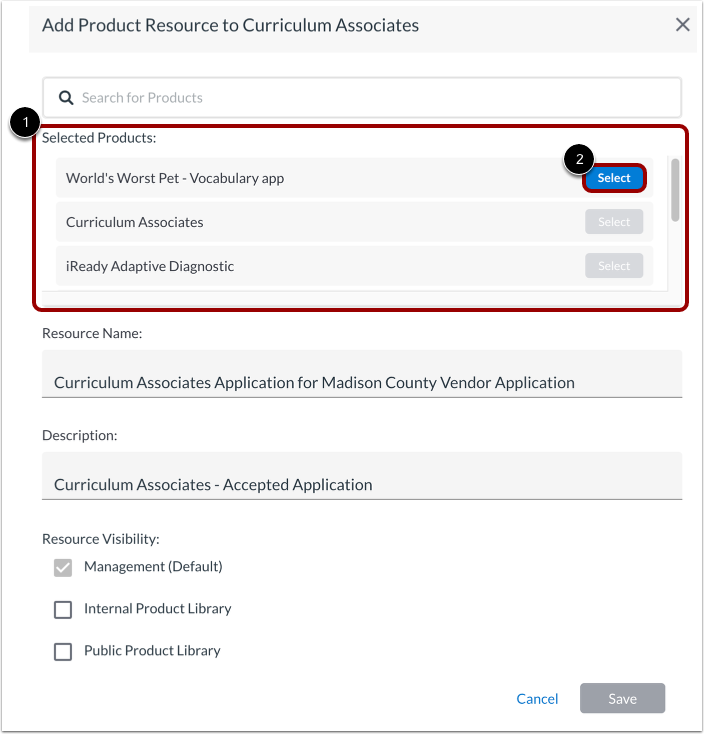Click the Search for Products field
The width and height of the screenshot is (704, 734).
pyautogui.click(x=370, y=98)
